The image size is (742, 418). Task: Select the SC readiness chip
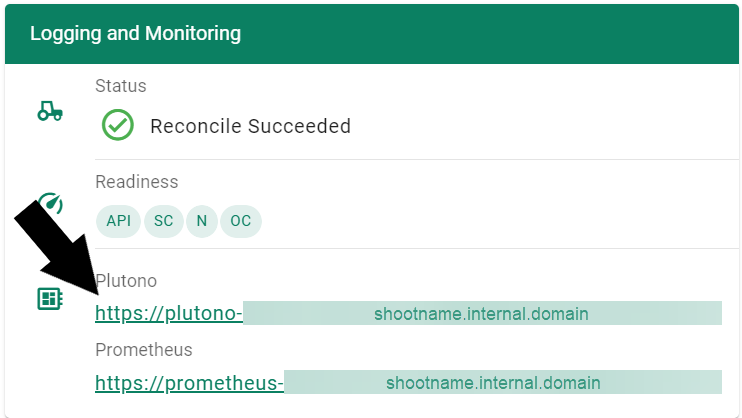[x=163, y=221]
